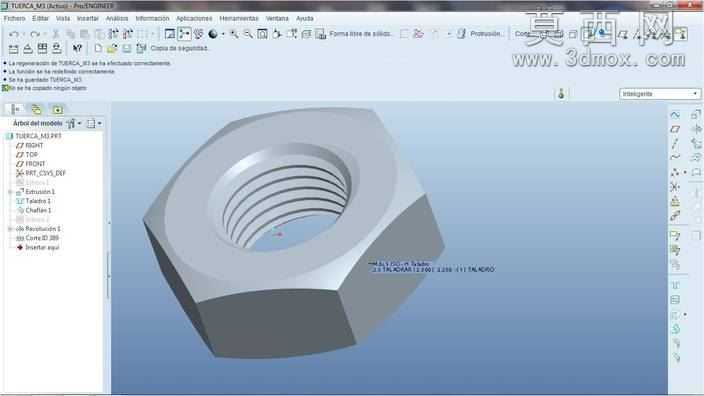Toggle datum point display icon
The image size is (704, 396).
pyautogui.click(x=652, y=34)
